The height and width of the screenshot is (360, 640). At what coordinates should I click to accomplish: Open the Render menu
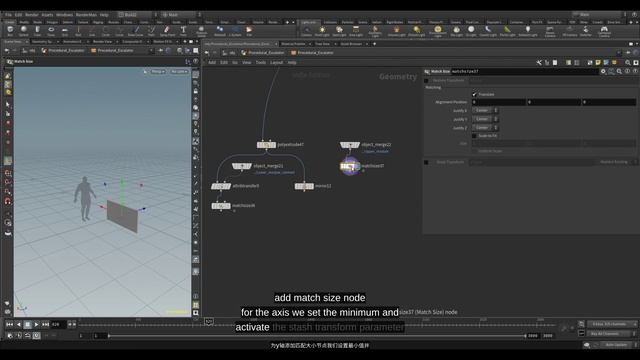click(31, 15)
